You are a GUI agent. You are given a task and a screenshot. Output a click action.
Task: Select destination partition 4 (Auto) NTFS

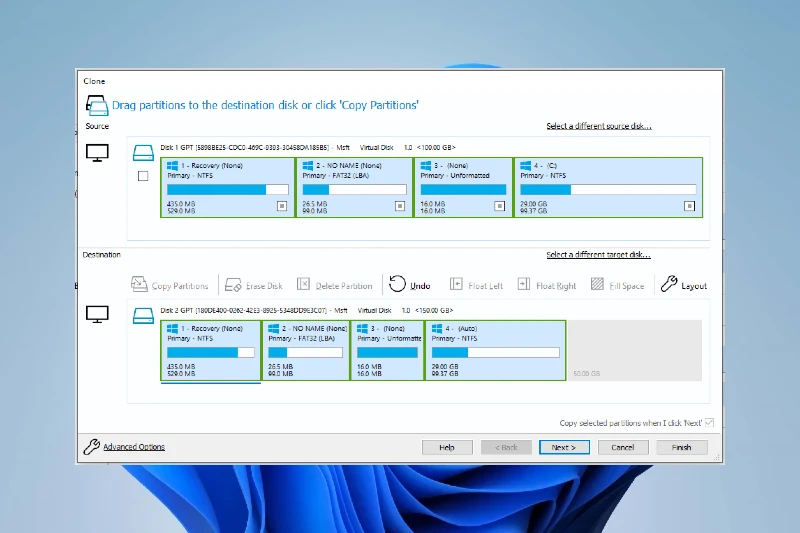(x=495, y=350)
